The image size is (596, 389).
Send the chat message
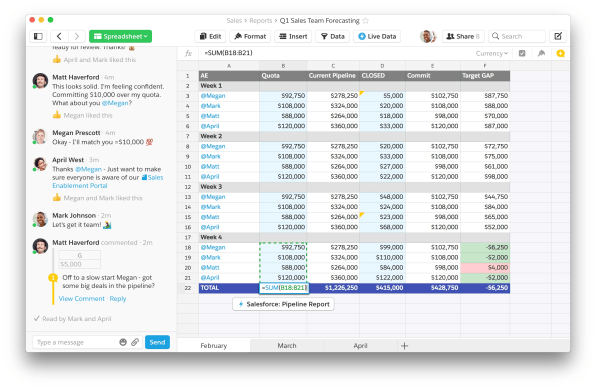point(157,342)
